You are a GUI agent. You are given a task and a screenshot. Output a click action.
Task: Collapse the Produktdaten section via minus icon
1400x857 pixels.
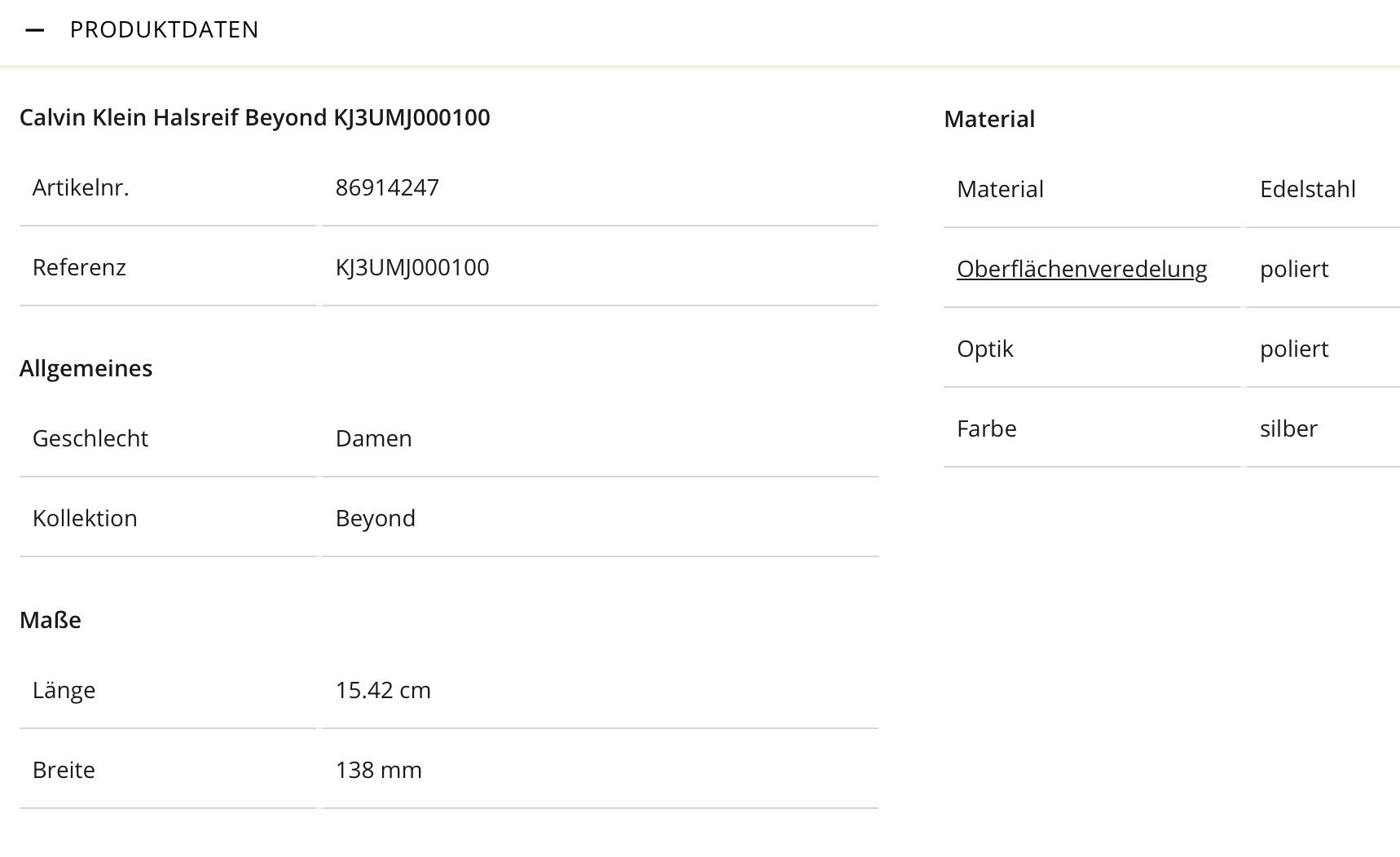(x=34, y=30)
